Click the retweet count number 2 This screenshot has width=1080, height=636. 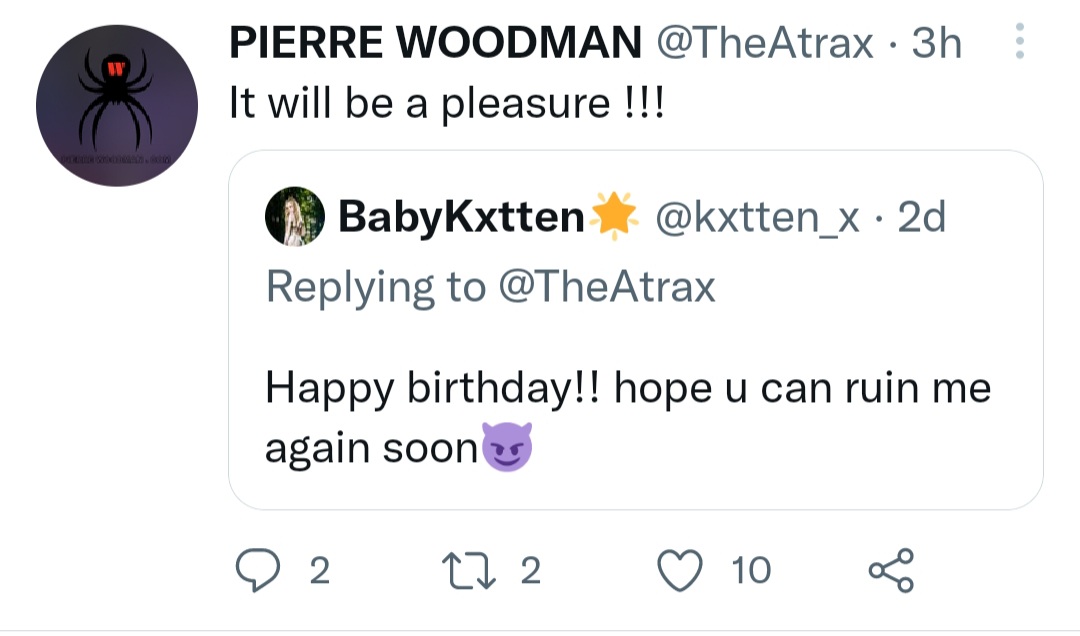coord(530,570)
